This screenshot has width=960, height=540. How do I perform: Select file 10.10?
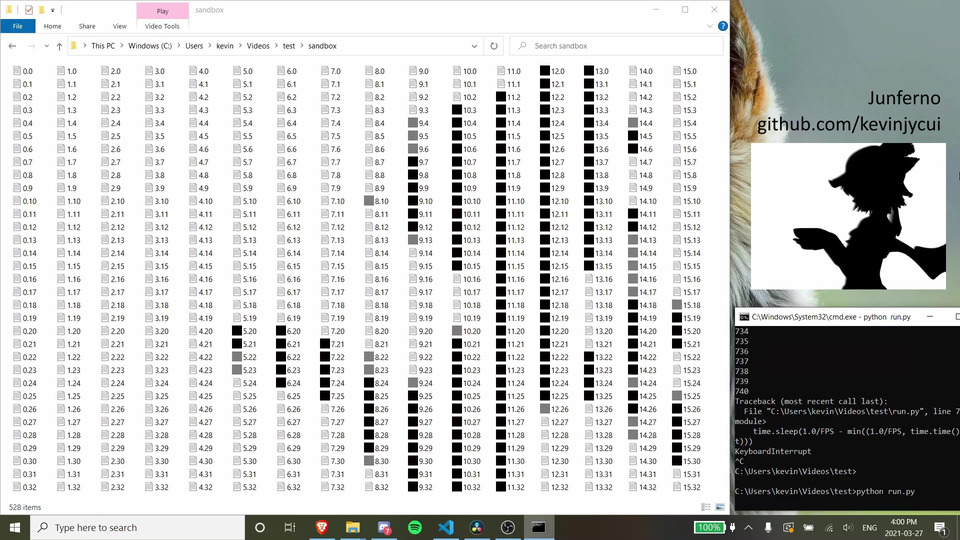pos(466,201)
